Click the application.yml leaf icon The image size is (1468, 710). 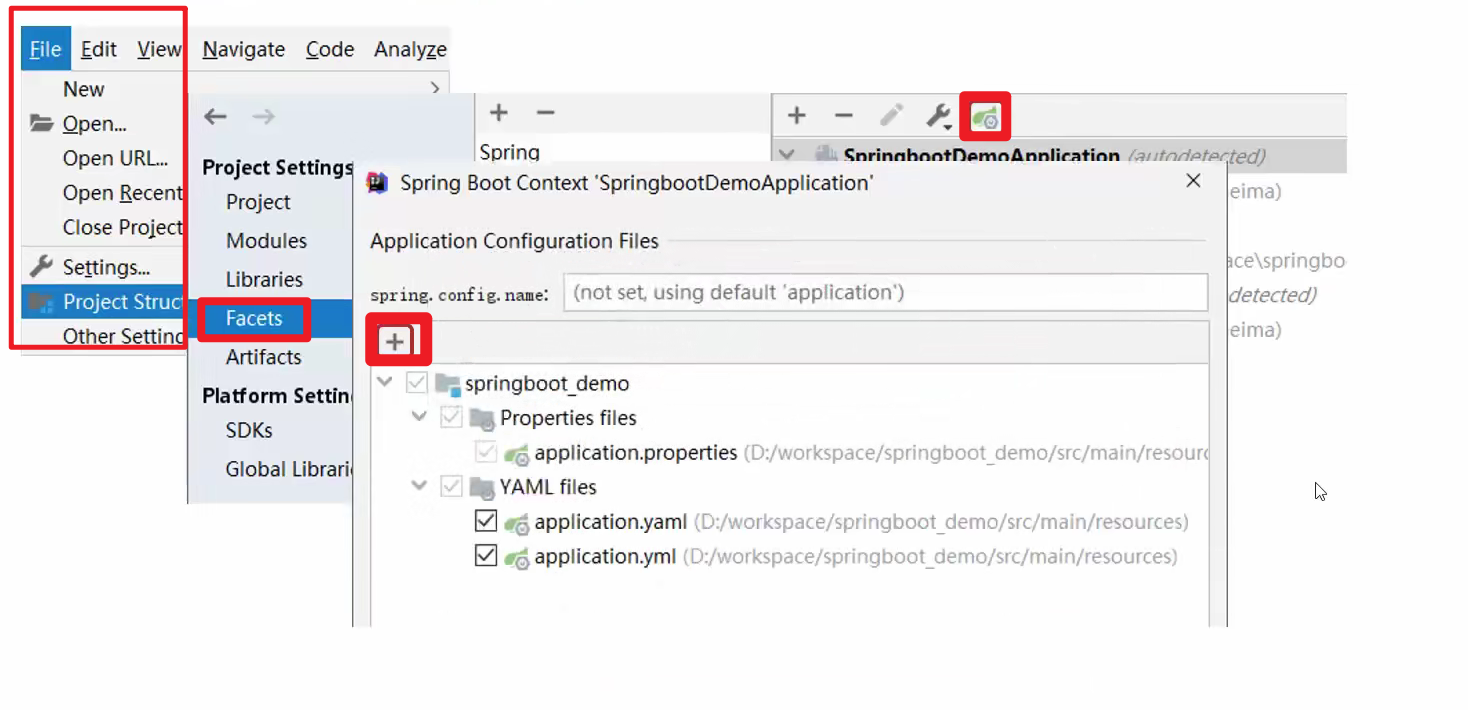(516, 558)
